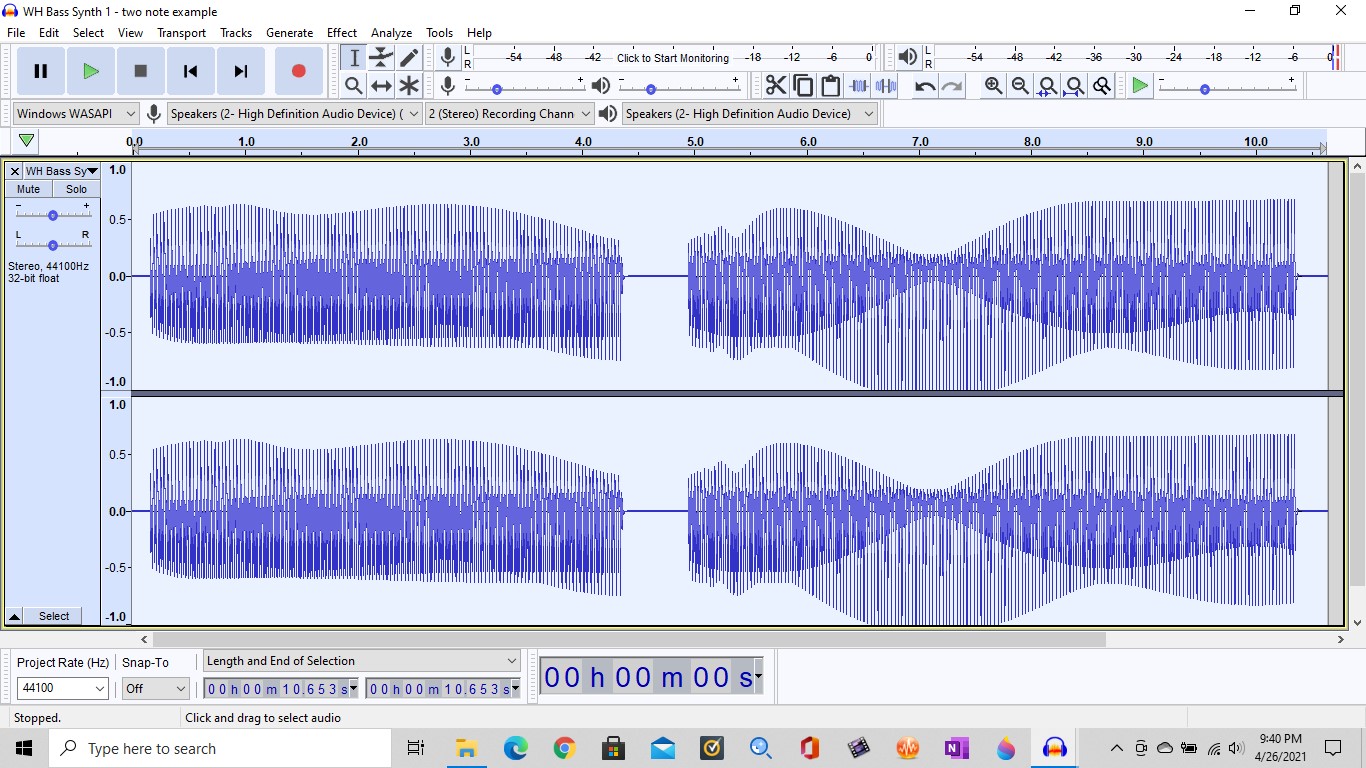
Task: Click the track Select button
Action: [x=54, y=616]
